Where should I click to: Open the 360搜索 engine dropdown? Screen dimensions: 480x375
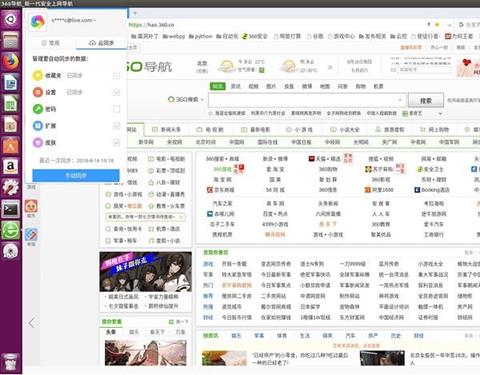point(202,99)
